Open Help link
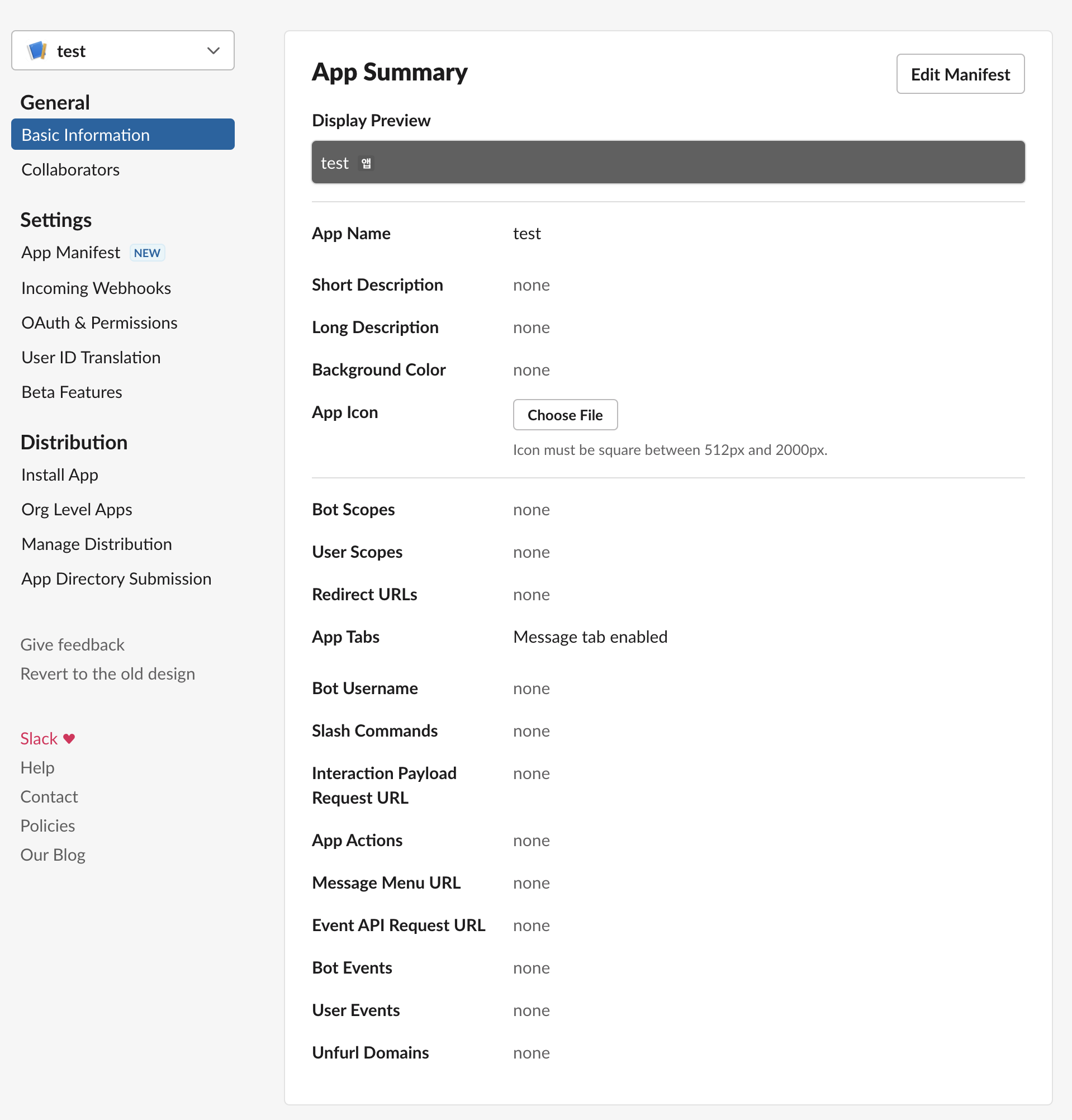 point(37,768)
